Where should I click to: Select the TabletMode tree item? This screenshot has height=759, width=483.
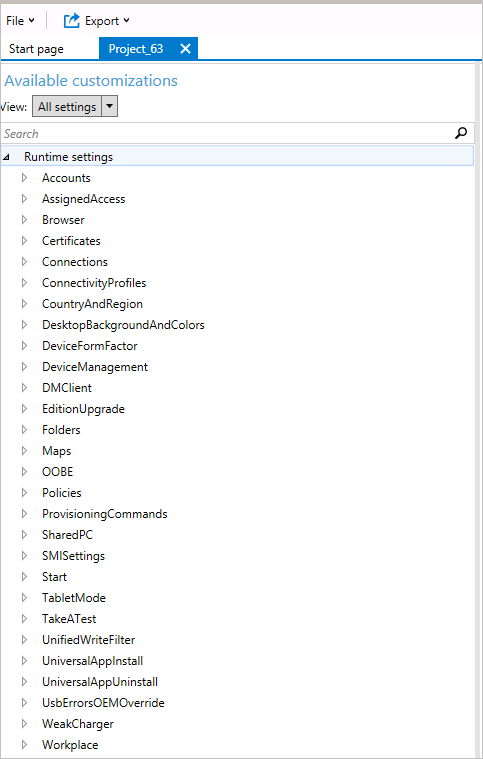tap(74, 598)
